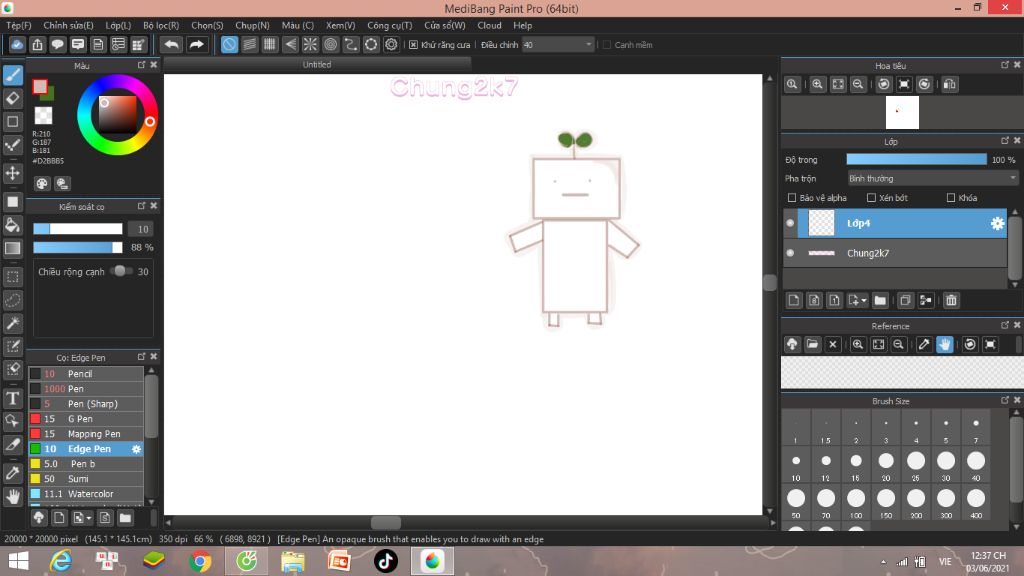Click the canvas horizontal scrollbar thumb
The height and width of the screenshot is (576, 1024).
click(385, 522)
